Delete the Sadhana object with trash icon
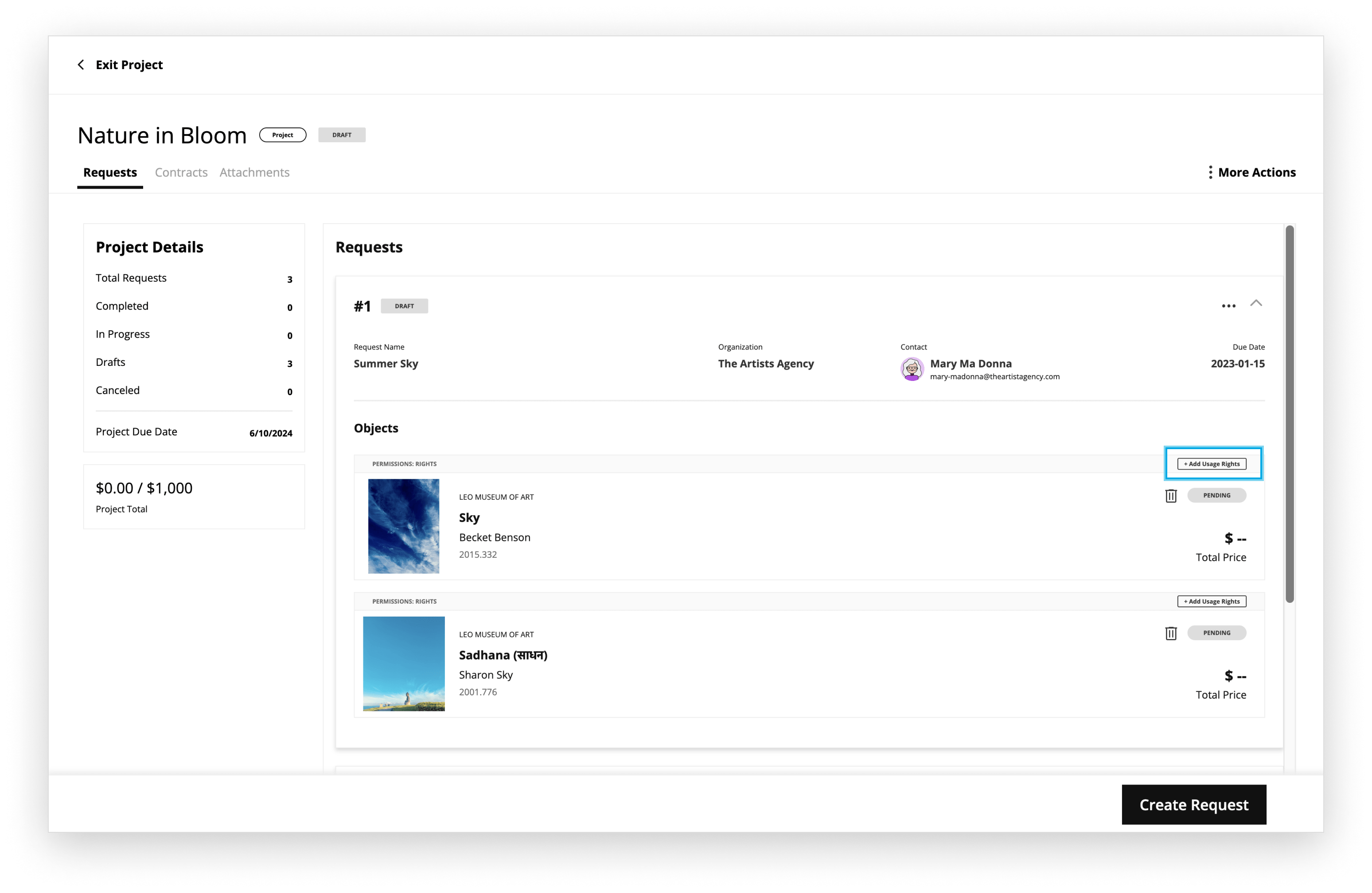The width and height of the screenshot is (1372, 893). point(1171,633)
